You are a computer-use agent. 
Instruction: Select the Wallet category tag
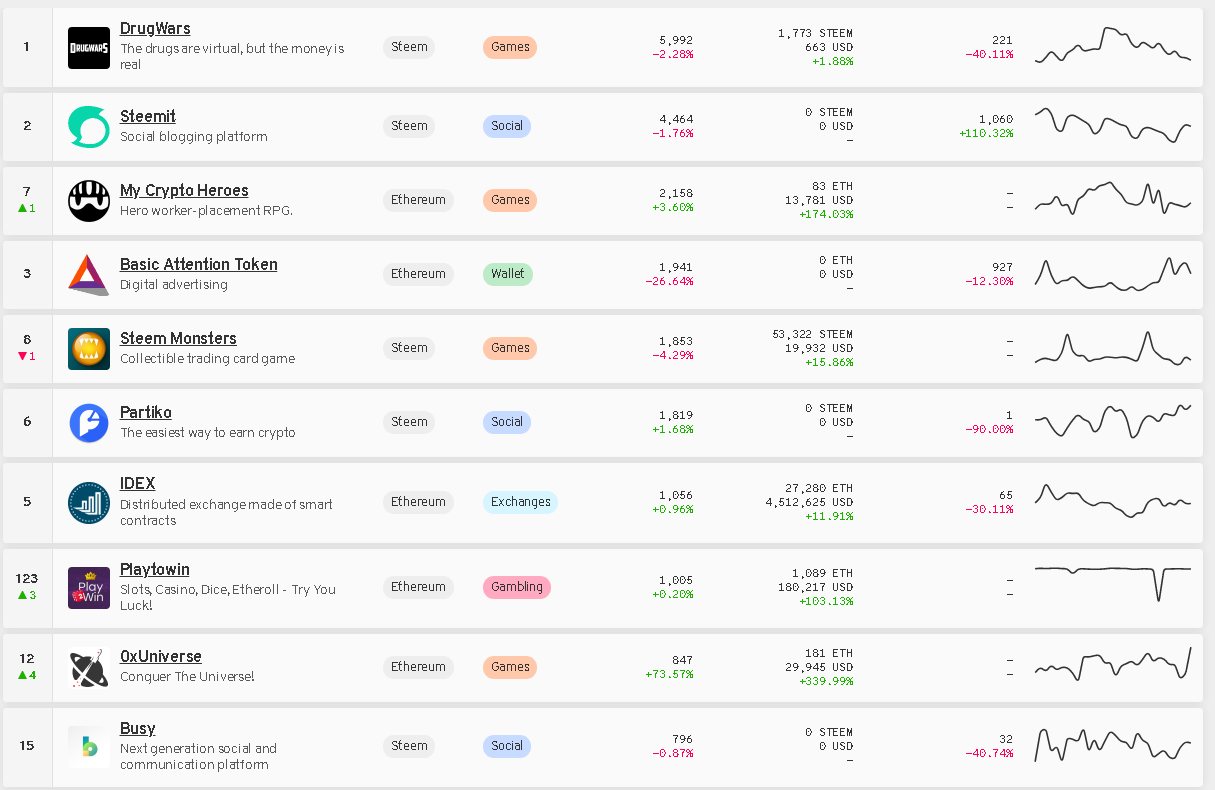click(x=508, y=274)
